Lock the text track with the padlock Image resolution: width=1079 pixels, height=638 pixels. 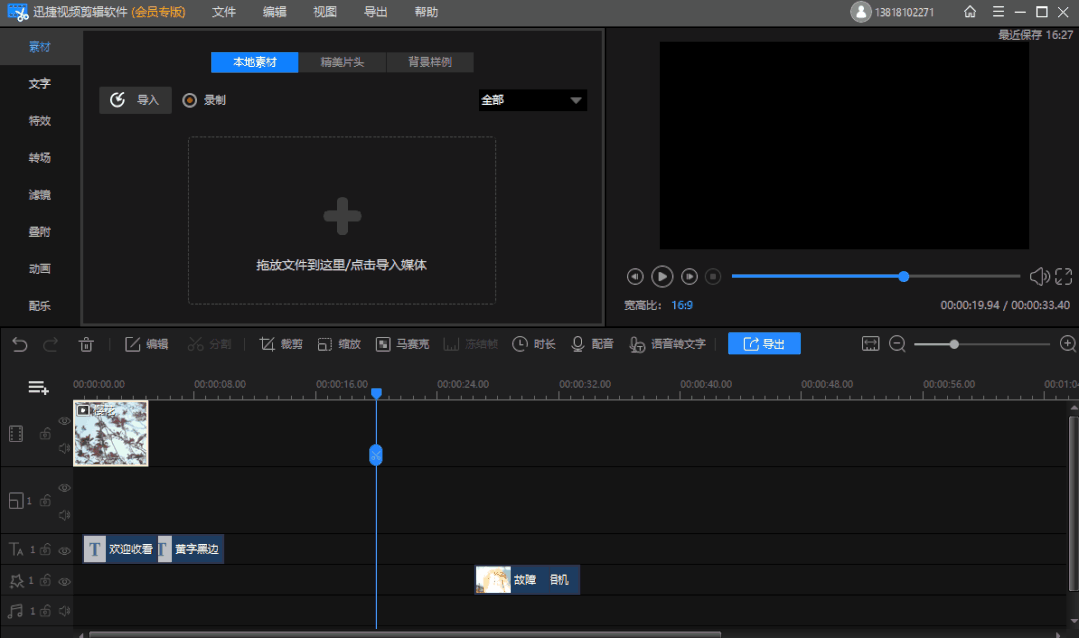[45, 549]
